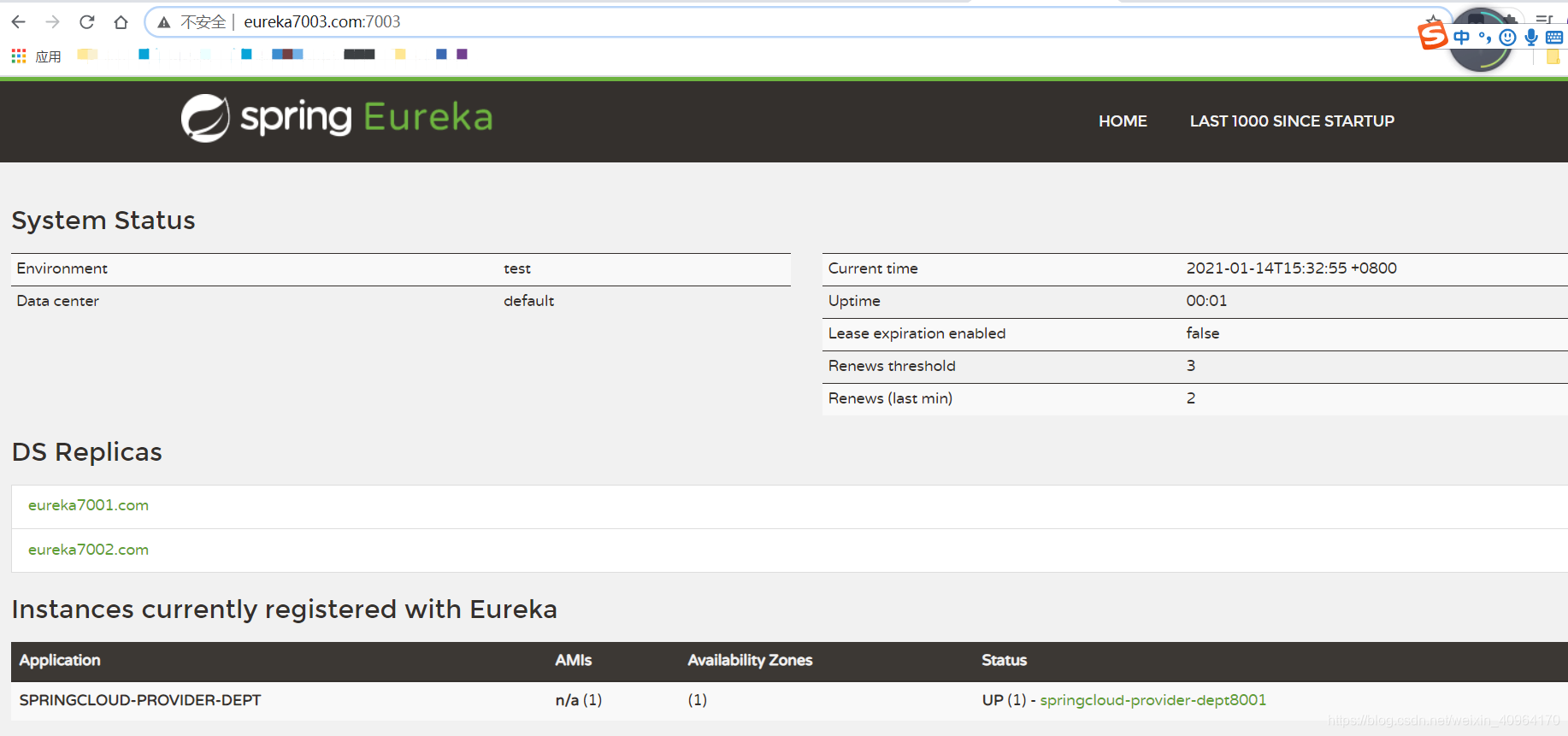The image size is (1568, 736).
Task: Activate the Sogou voice input microphone
Action: pyautogui.click(x=1531, y=37)
